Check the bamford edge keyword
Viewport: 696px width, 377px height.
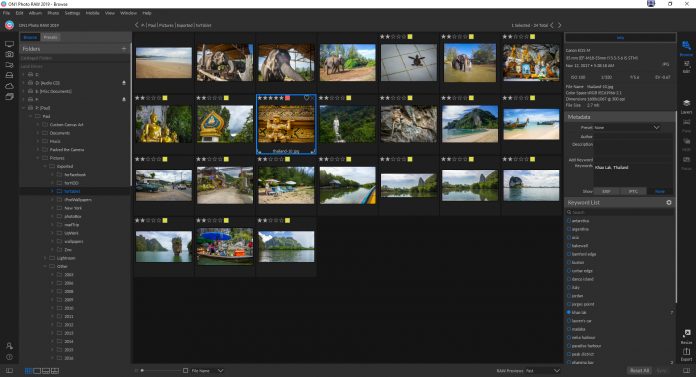tap(569, 254)
